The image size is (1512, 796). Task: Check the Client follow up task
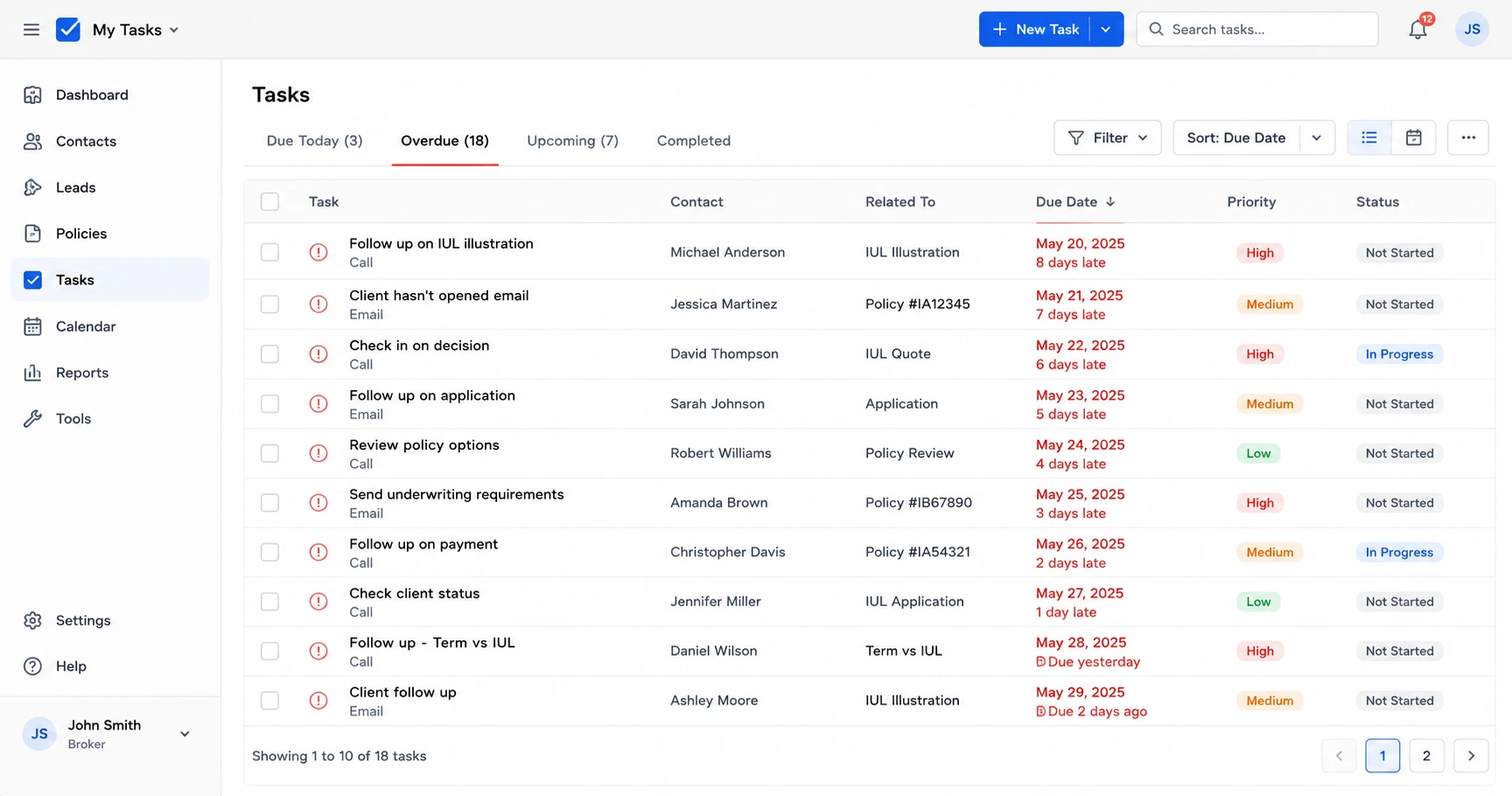click(269, 701)
